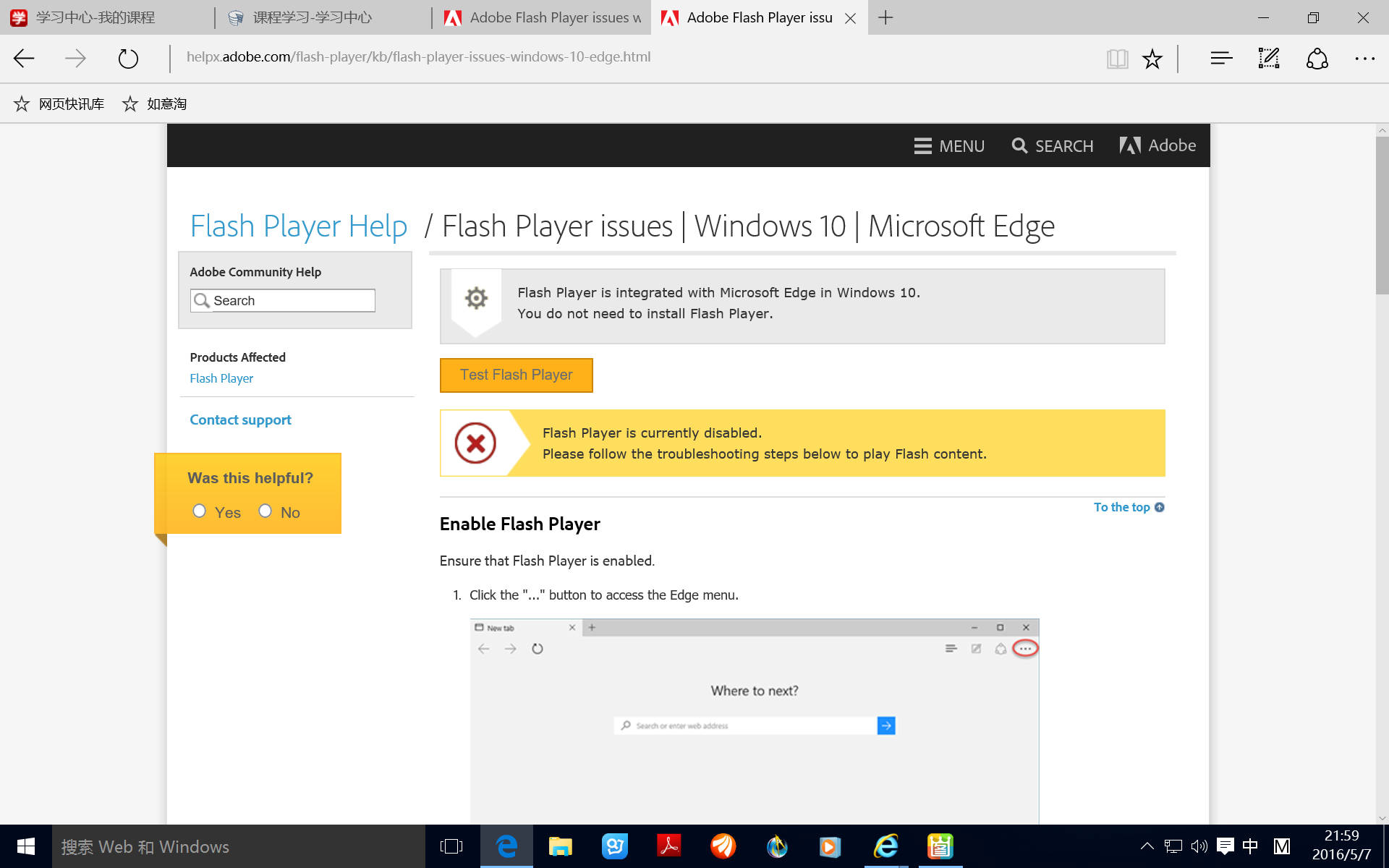Click the Adobe logo link
The image size is (1389, 868).
[1157, 145]
